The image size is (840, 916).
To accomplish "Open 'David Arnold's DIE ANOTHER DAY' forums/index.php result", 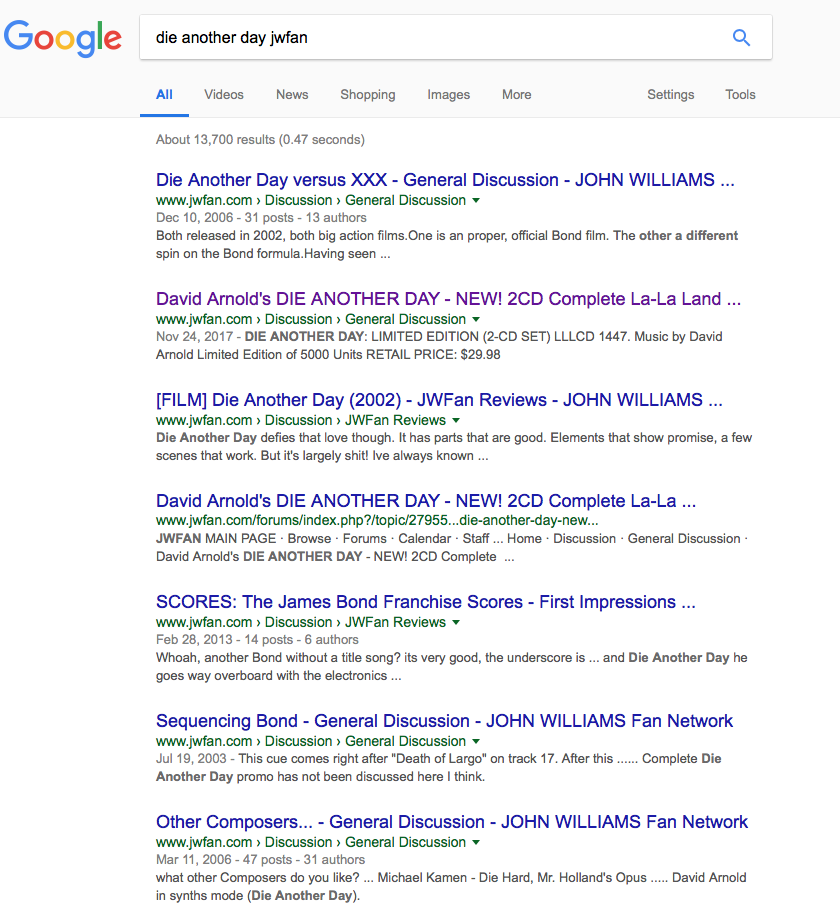I will [426, 501].
